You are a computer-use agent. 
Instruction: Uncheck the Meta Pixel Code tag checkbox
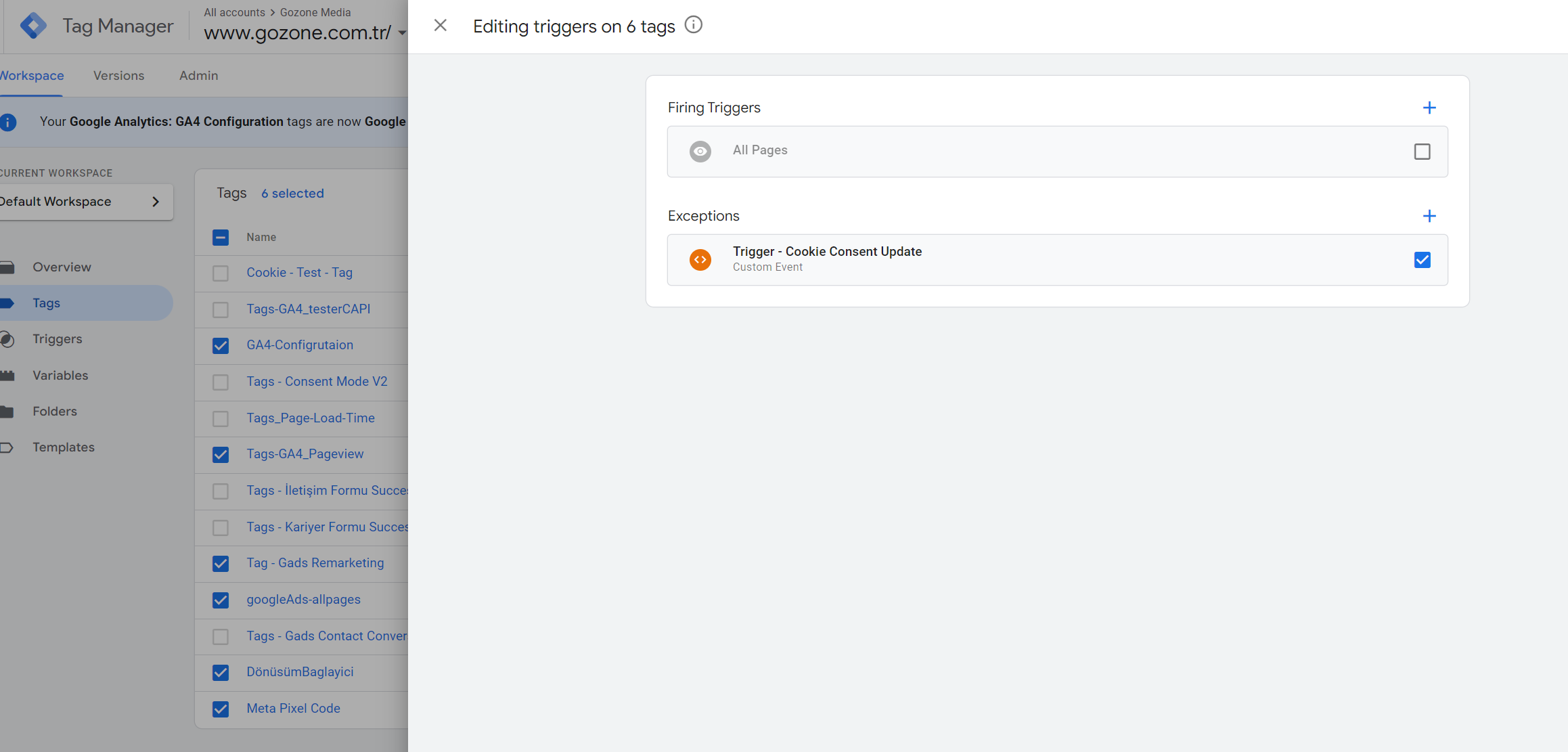[221, 709]
